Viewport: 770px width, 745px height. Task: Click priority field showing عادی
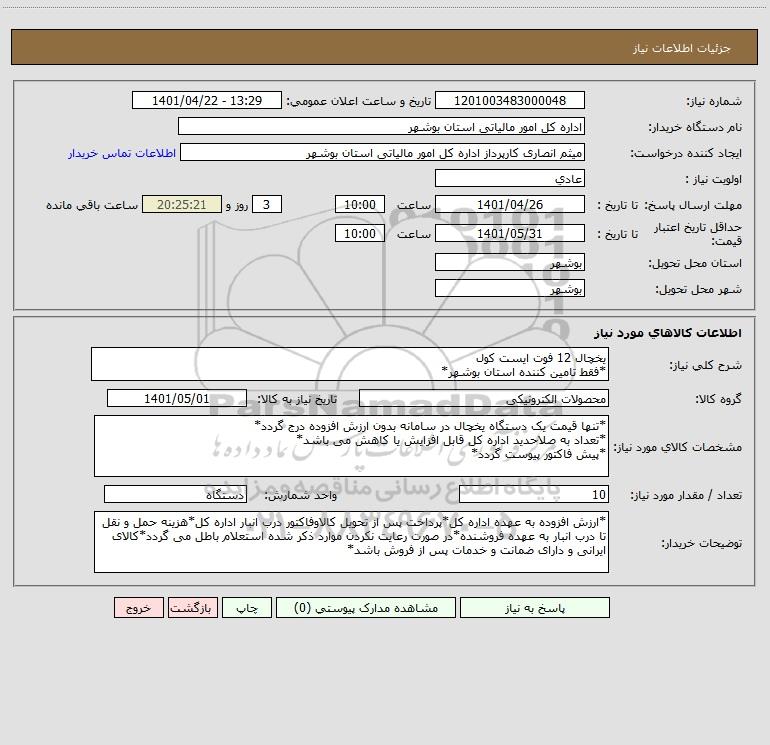click(x=510, y=178)
